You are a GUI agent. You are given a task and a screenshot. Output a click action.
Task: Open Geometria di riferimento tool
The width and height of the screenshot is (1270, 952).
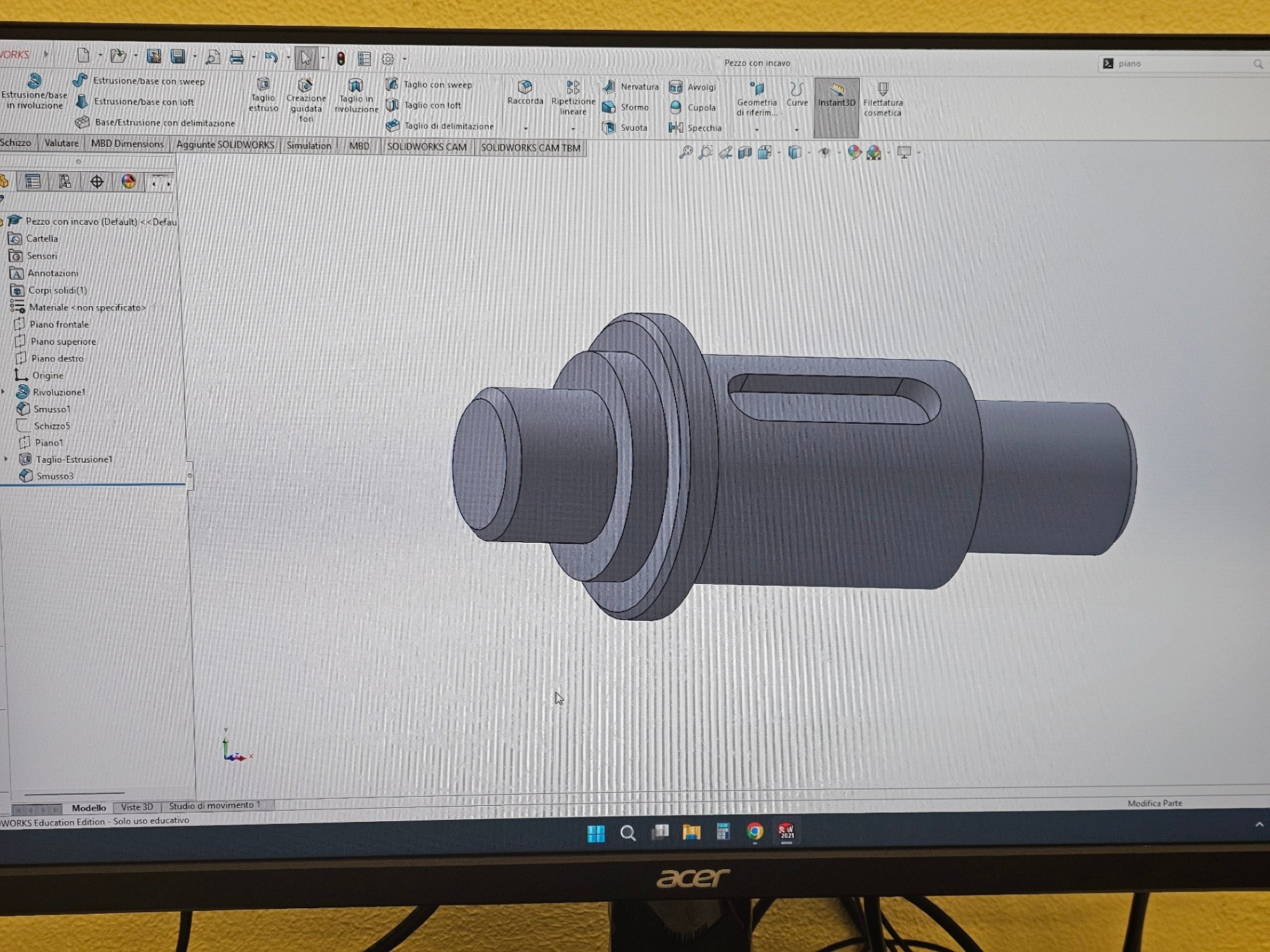tap(757, 99)
